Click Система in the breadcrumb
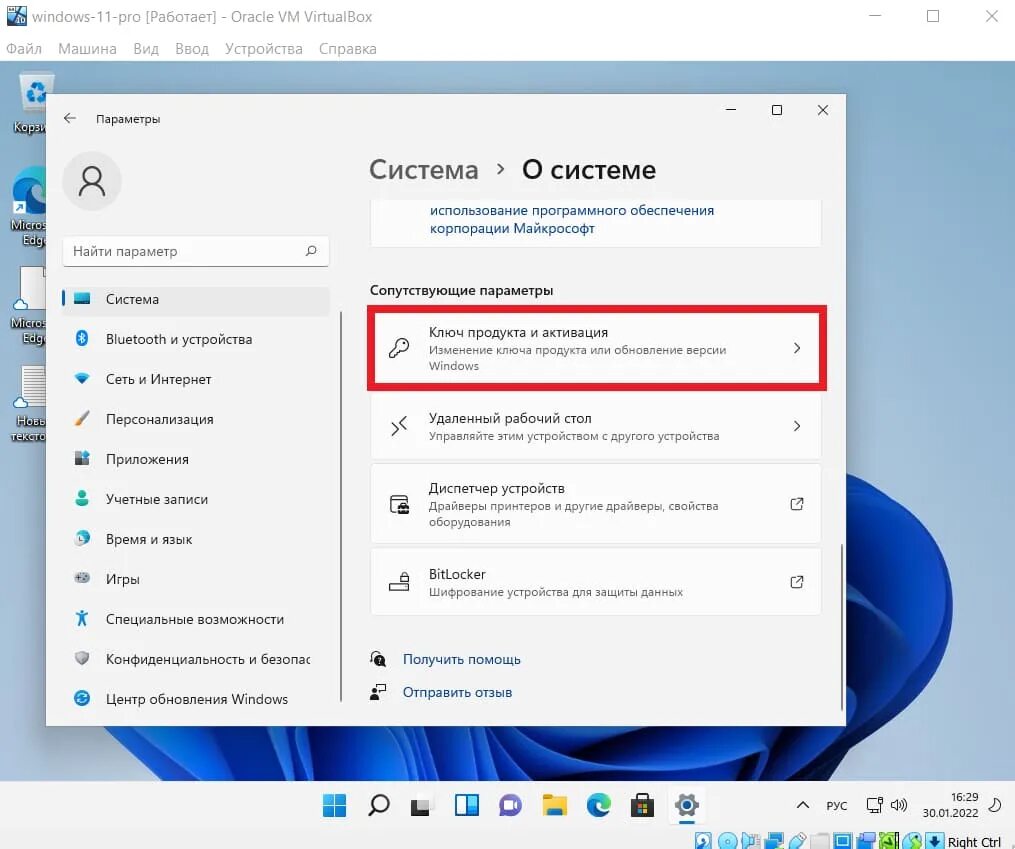1015x849 pixels. pos(423,170)
